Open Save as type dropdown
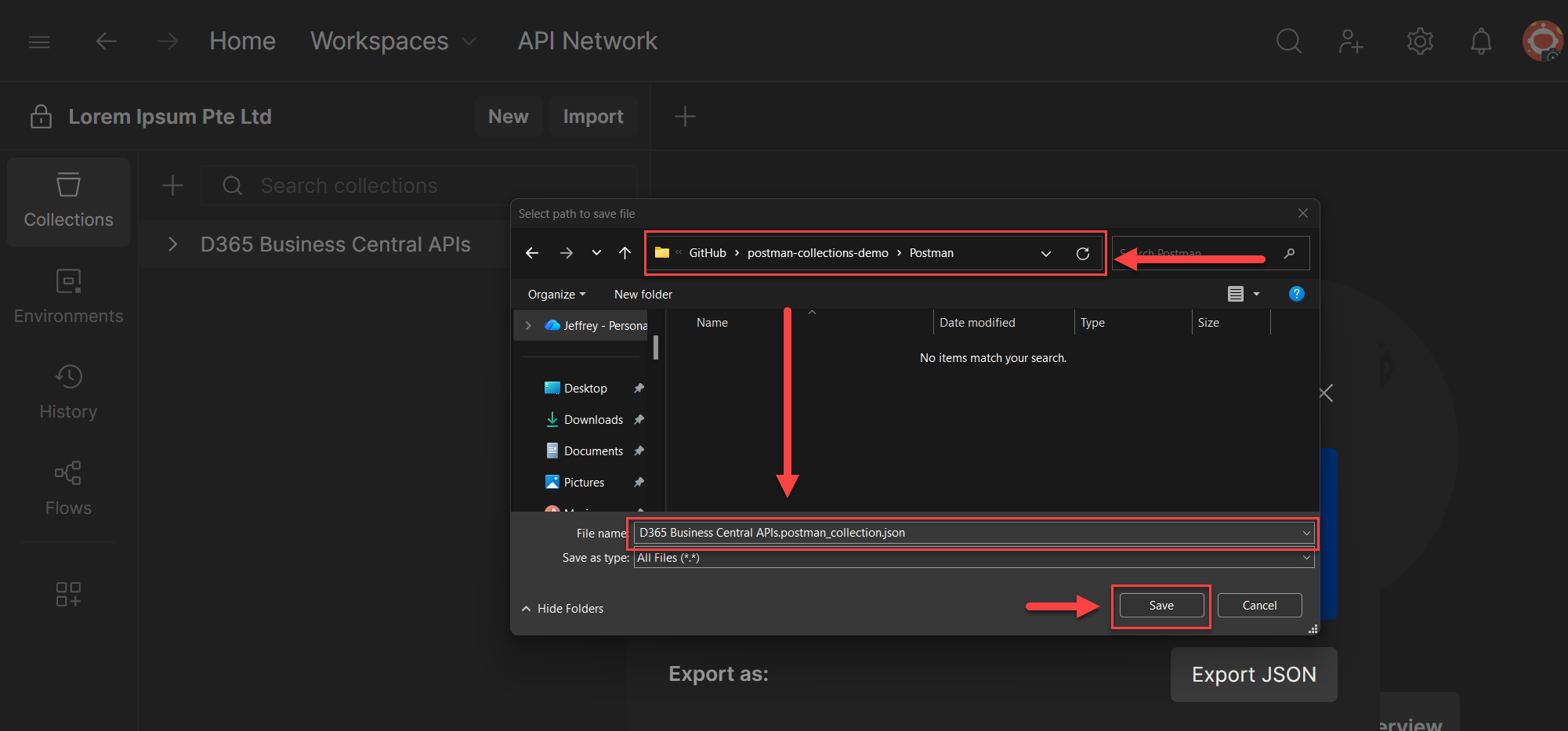 point(1306,558)
